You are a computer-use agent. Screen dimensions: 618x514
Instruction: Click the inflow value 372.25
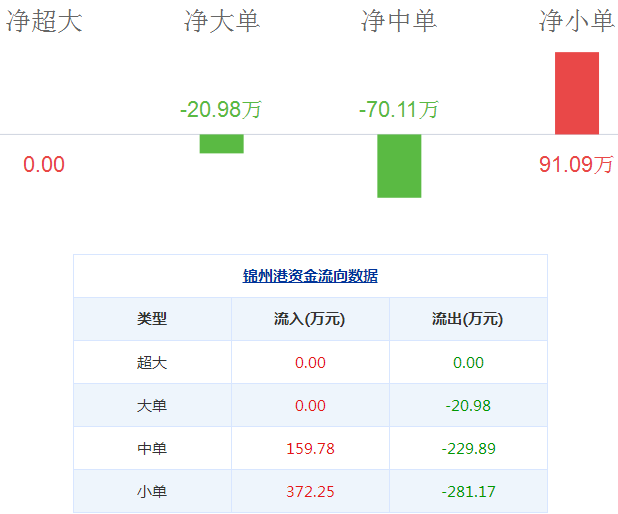point(311,492)
